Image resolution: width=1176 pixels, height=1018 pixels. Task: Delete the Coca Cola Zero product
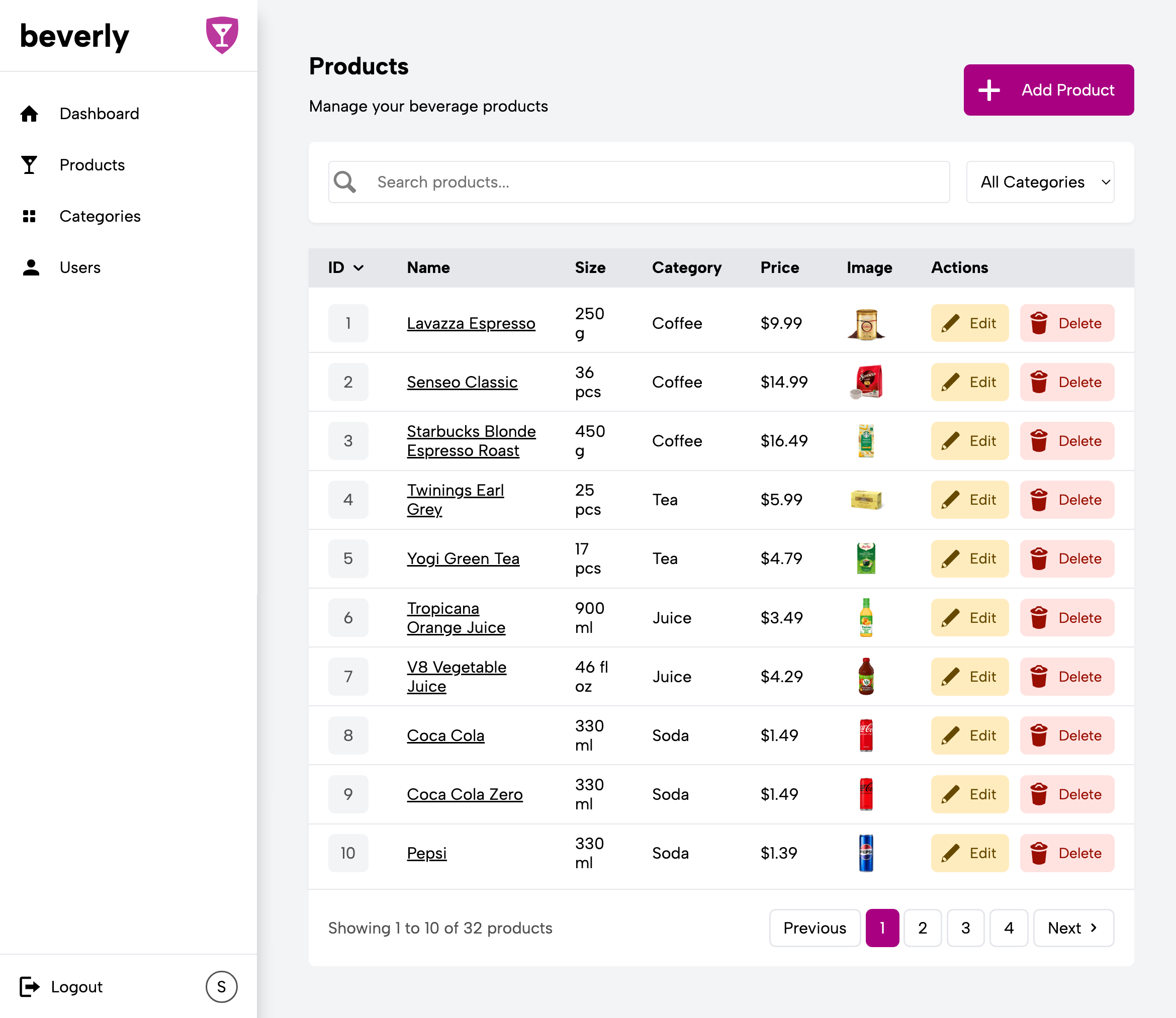pyautogui.click(x=1067, y=794)
